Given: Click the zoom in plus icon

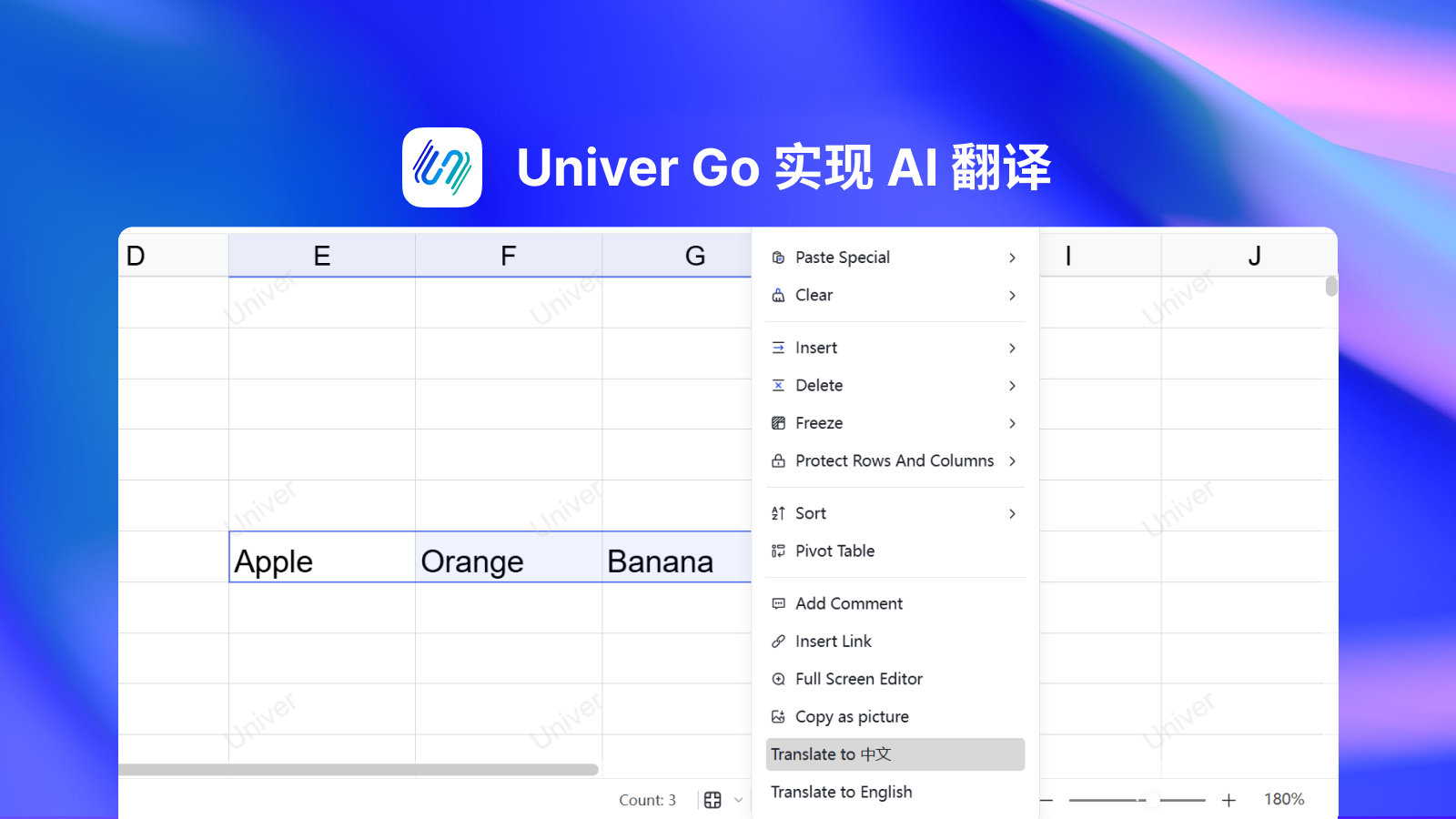Looking at the screenshot, I should tap(1228, 800).
